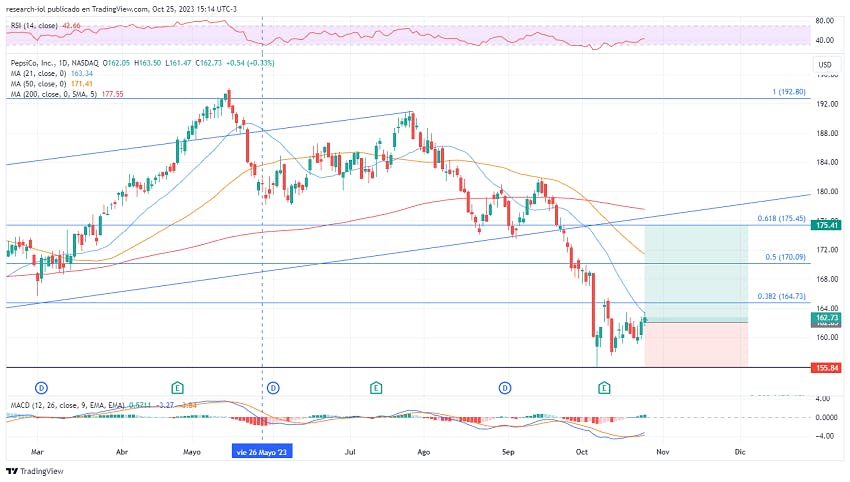Click the 184.00 price axis value

[827, 162]
